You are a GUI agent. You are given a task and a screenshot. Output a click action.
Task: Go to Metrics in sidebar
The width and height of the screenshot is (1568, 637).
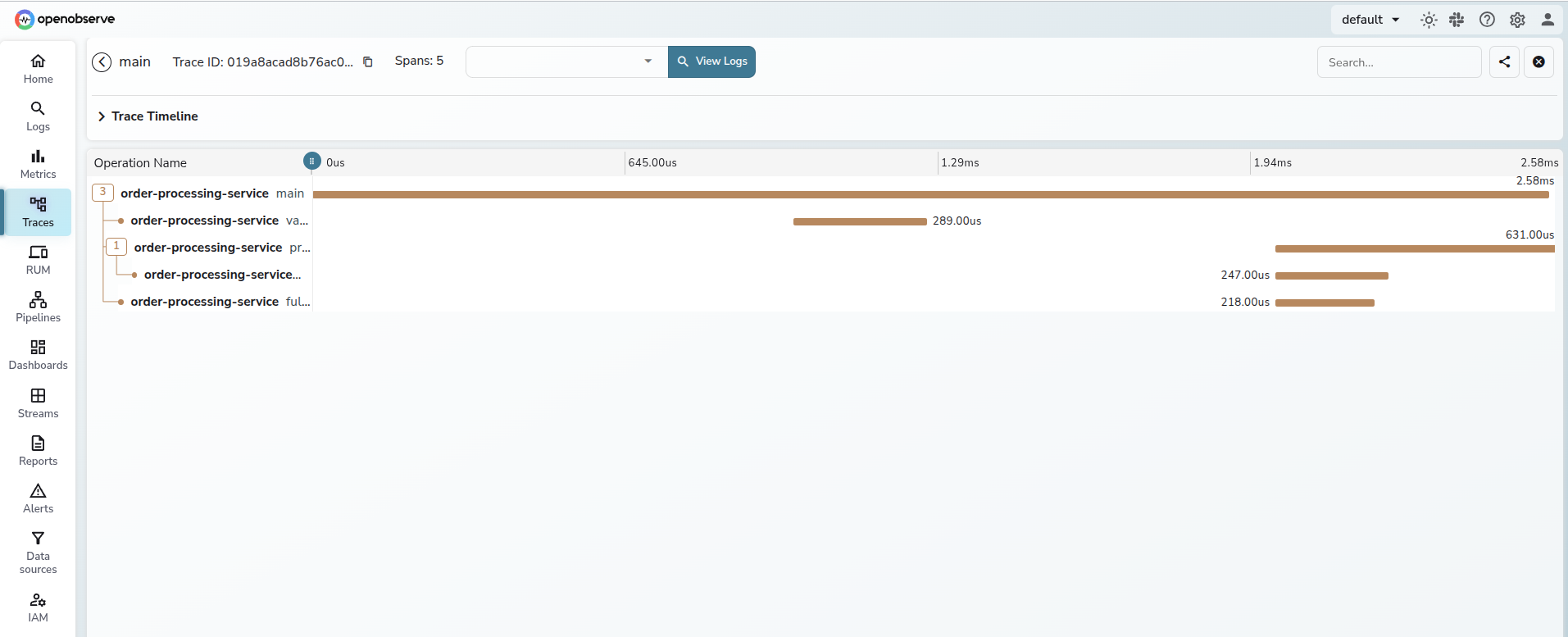point(38,164)
